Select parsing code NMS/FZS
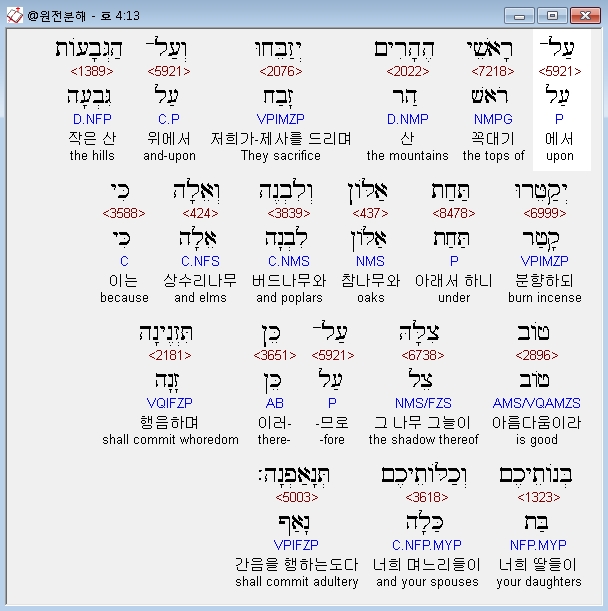Viewport: 608px width, 611px height. [x=423, y=403]
